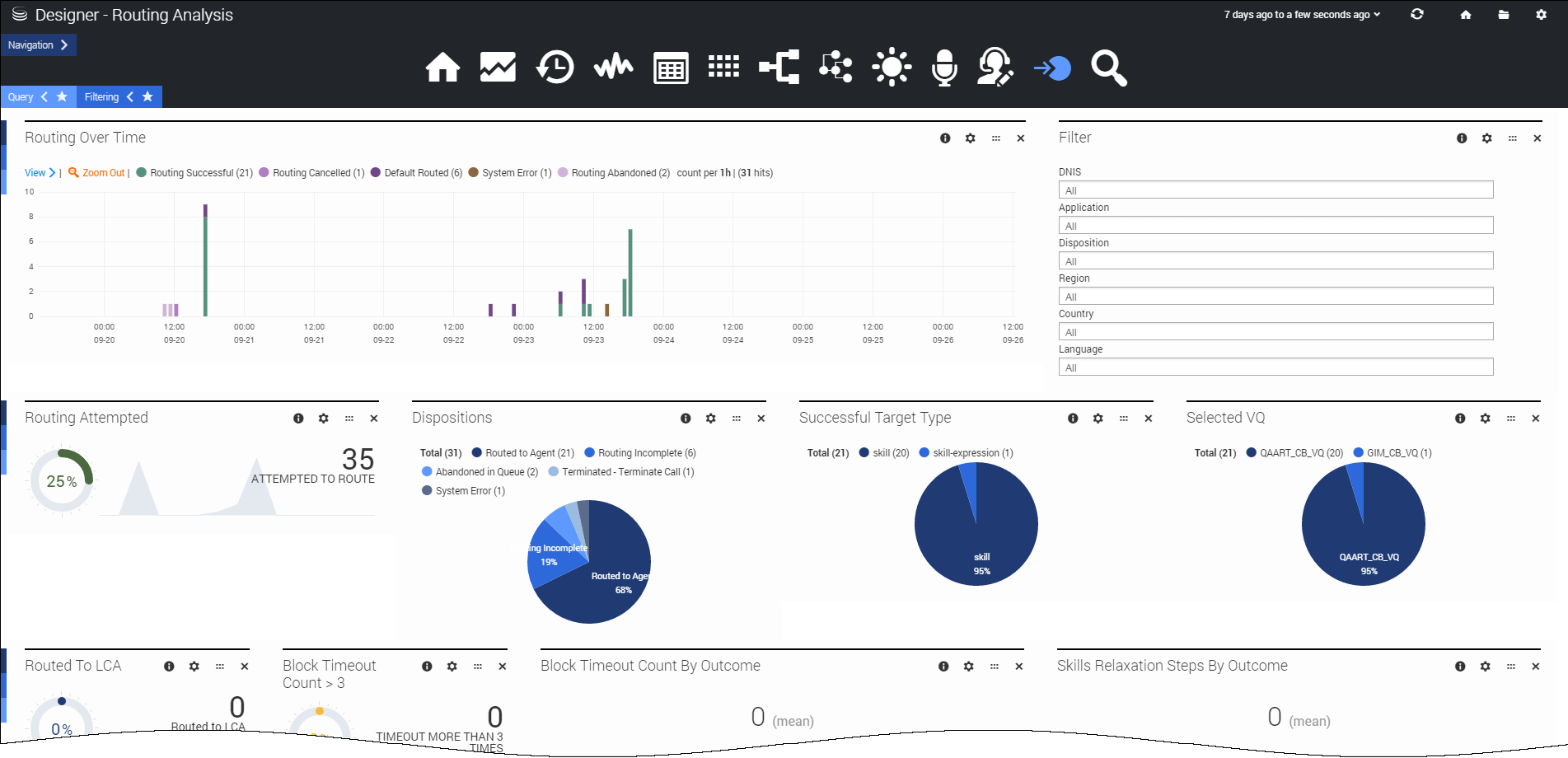Open the history clock dashboard icon
This screenshot has width=1568, height=758.
tap(555, 68)
